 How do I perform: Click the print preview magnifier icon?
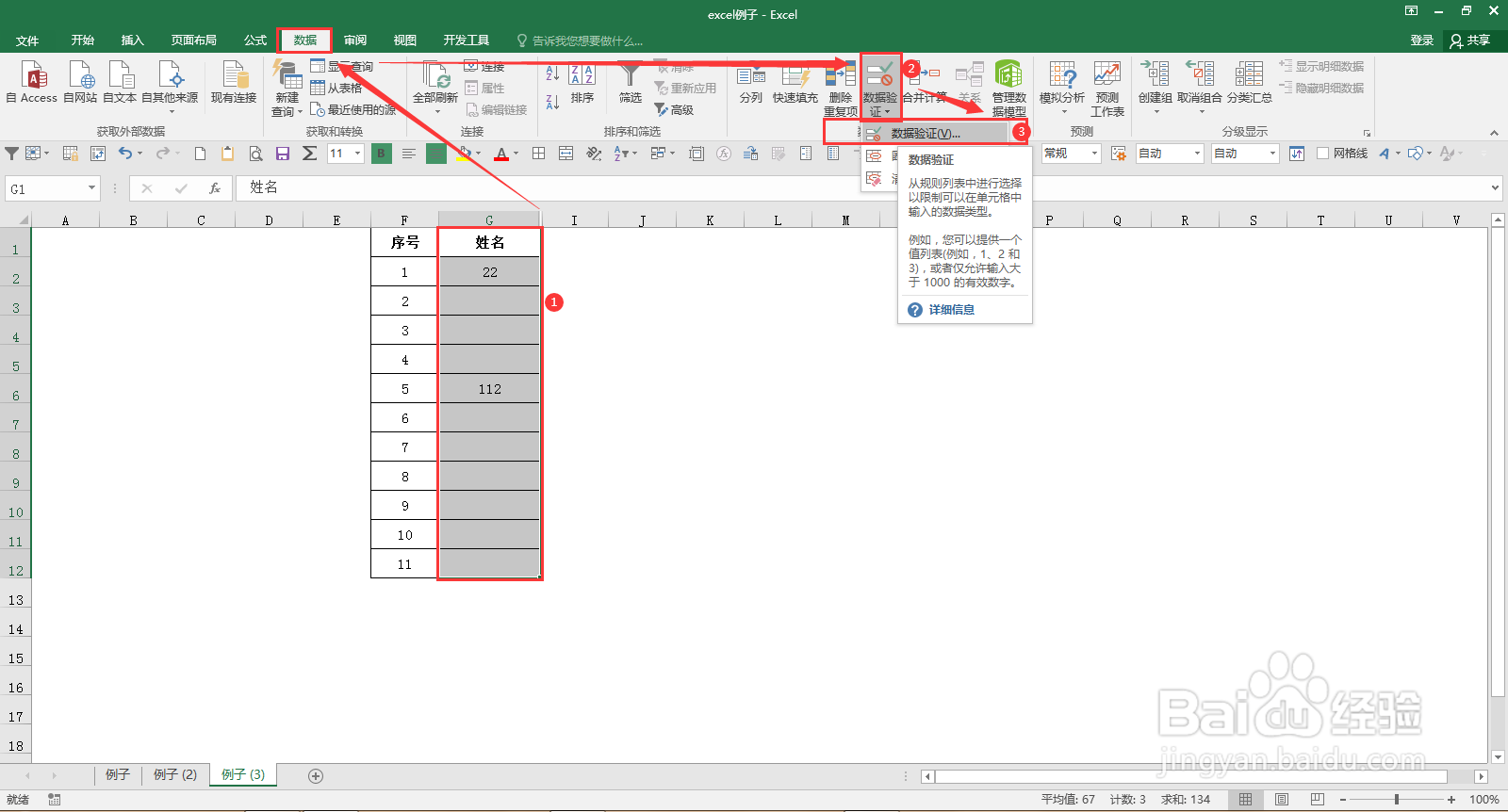[255, 154]
